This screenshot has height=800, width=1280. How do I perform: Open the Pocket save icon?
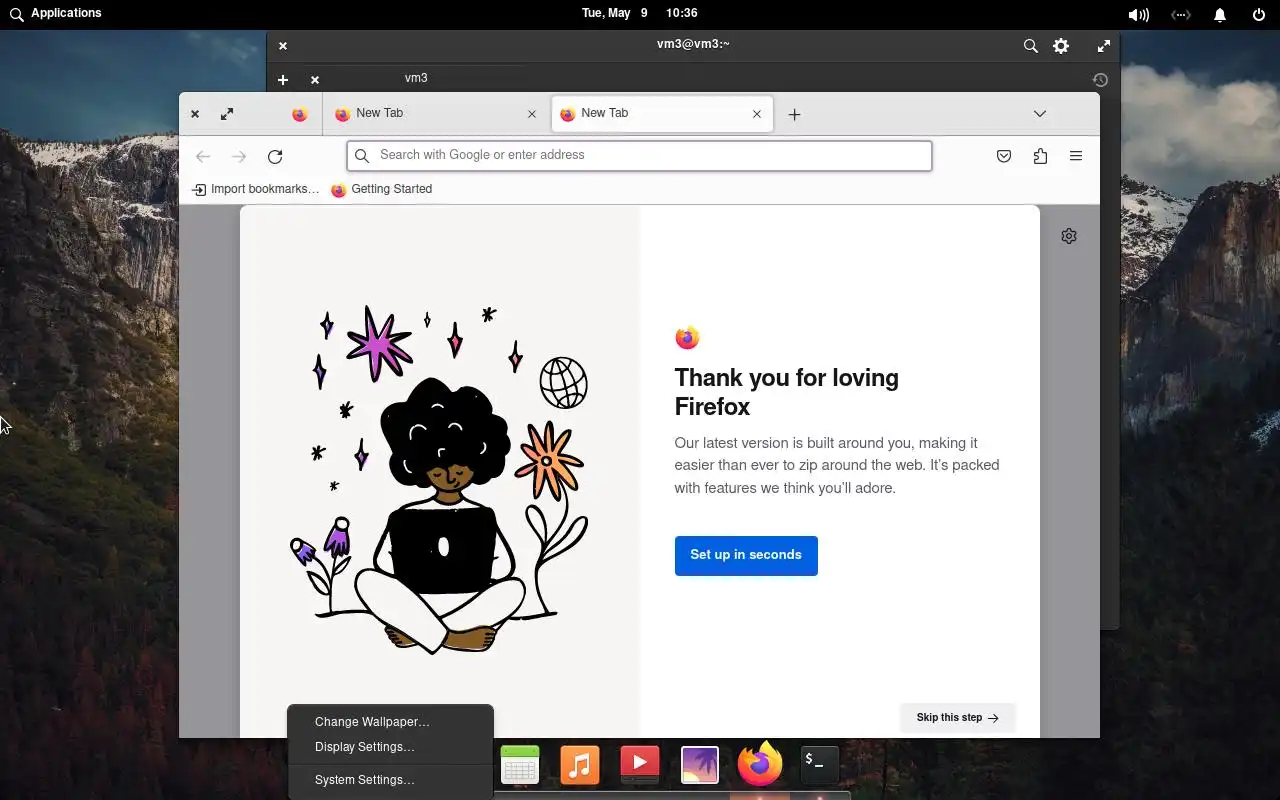coord(1004,156)
